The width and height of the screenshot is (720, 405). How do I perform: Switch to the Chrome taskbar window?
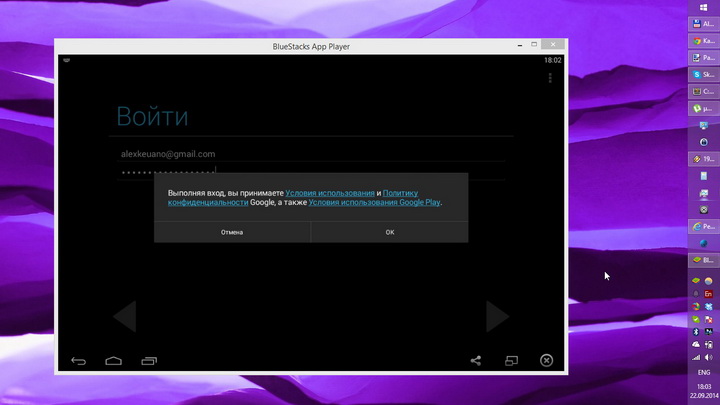(703, 41)
